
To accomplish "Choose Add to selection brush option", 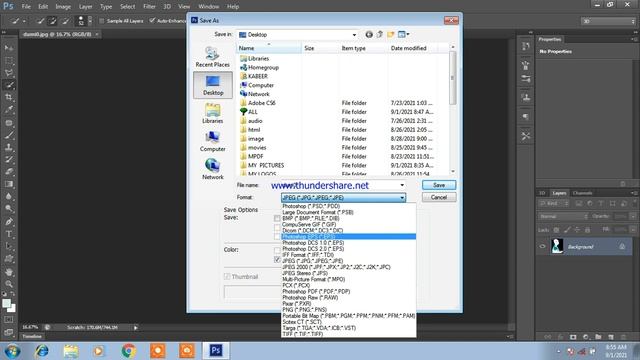I will coord(53,21).
